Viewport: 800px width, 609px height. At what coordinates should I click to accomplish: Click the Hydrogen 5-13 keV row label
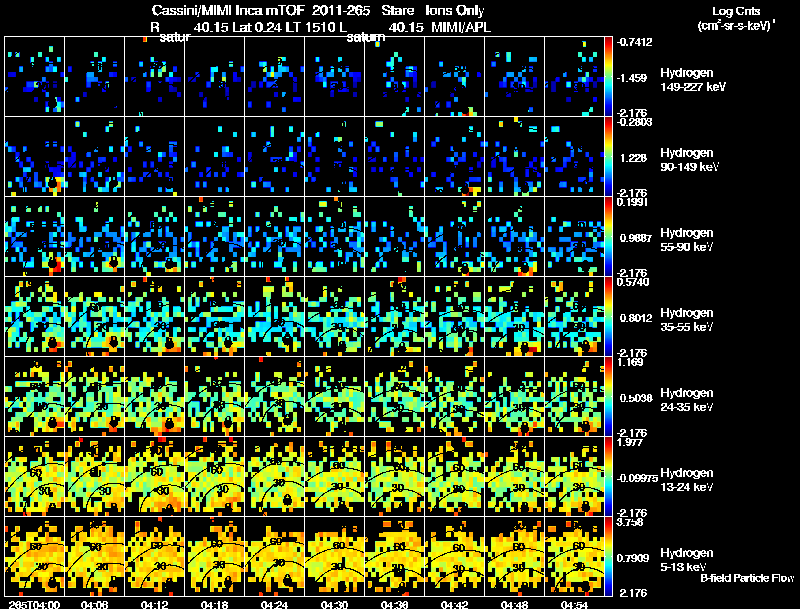coord(686,560)
